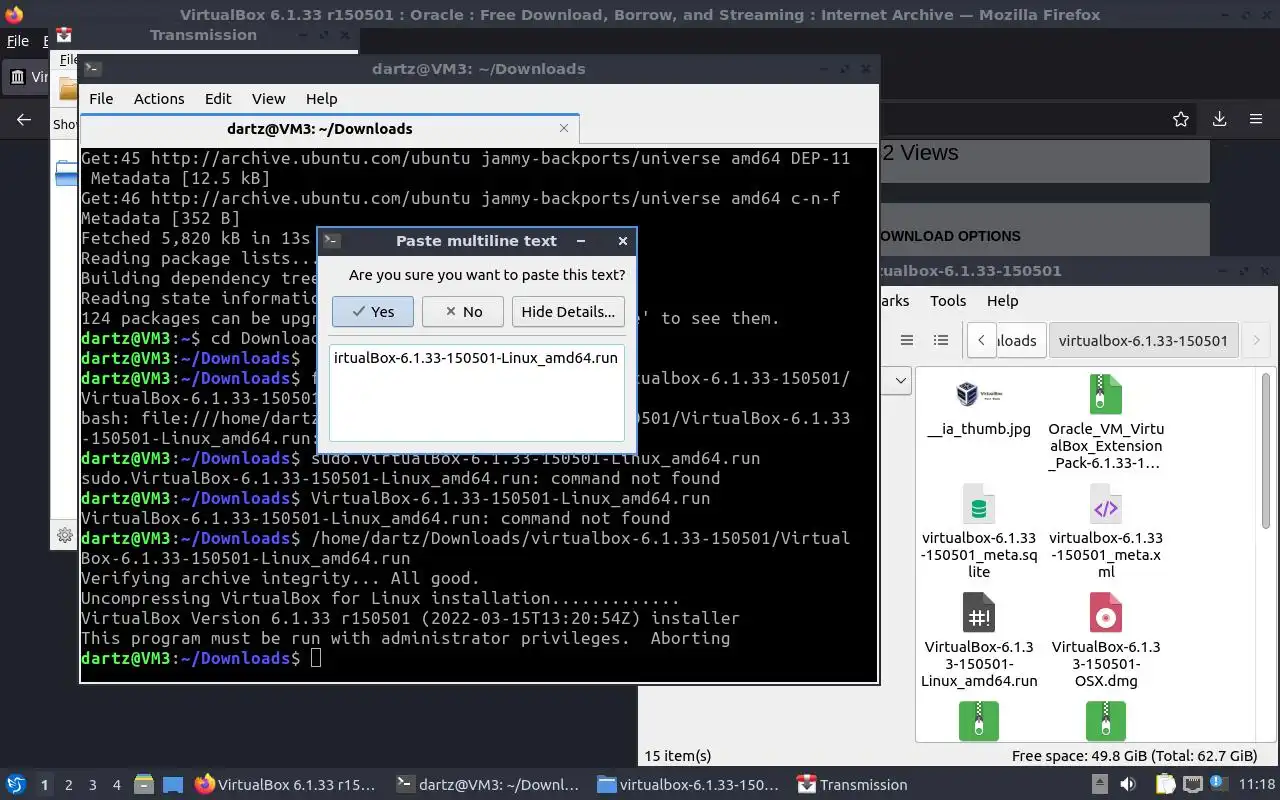The width and height of the screenshot is (1280, 800).
Task: Select the virtualbox-6.1.33-150501 path button
Action: [x=1143, y=340]
